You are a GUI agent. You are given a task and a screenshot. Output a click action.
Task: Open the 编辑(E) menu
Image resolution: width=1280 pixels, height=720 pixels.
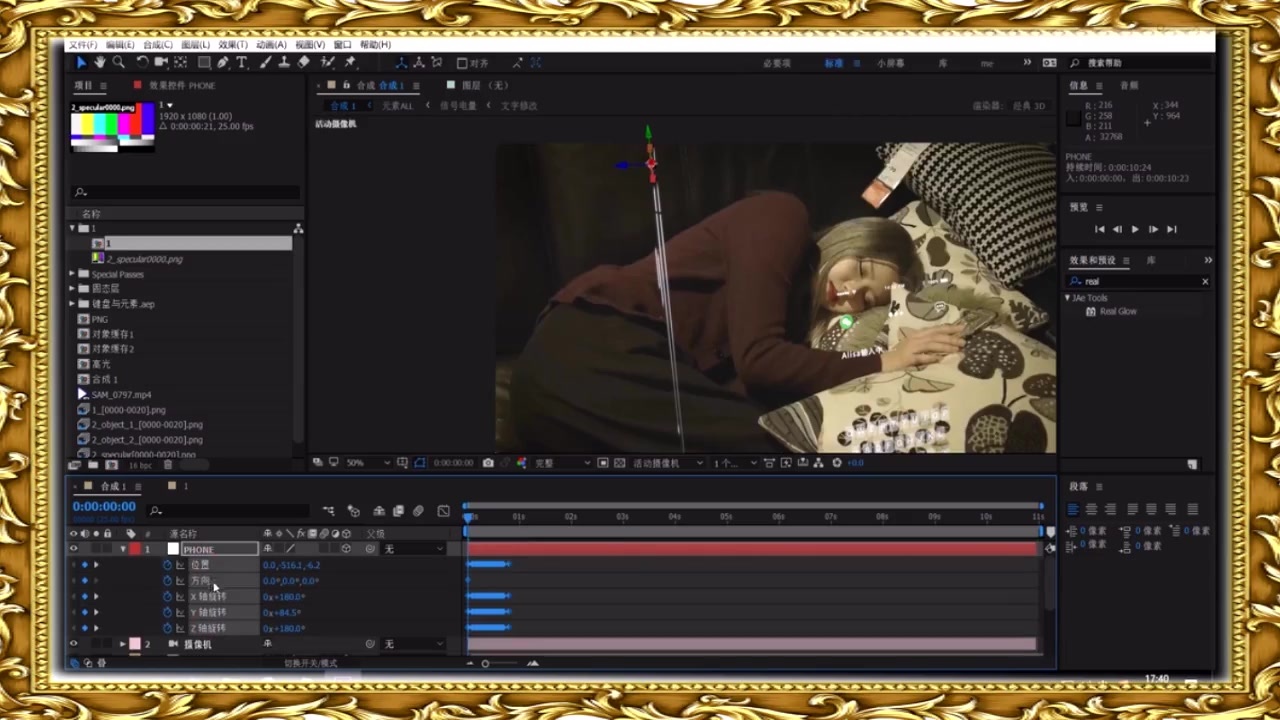pos(120,45)
